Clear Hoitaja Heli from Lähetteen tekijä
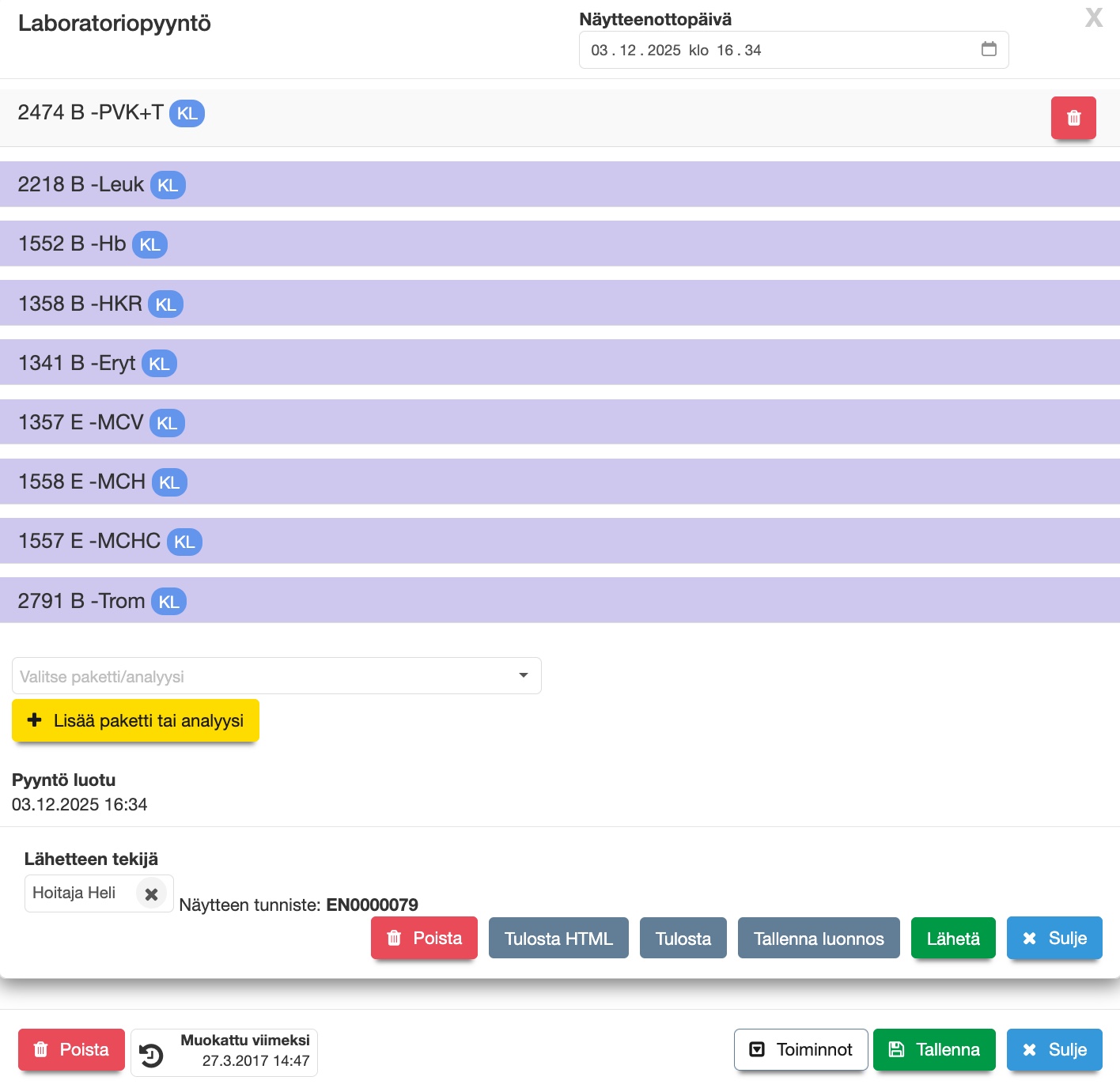 151,893
